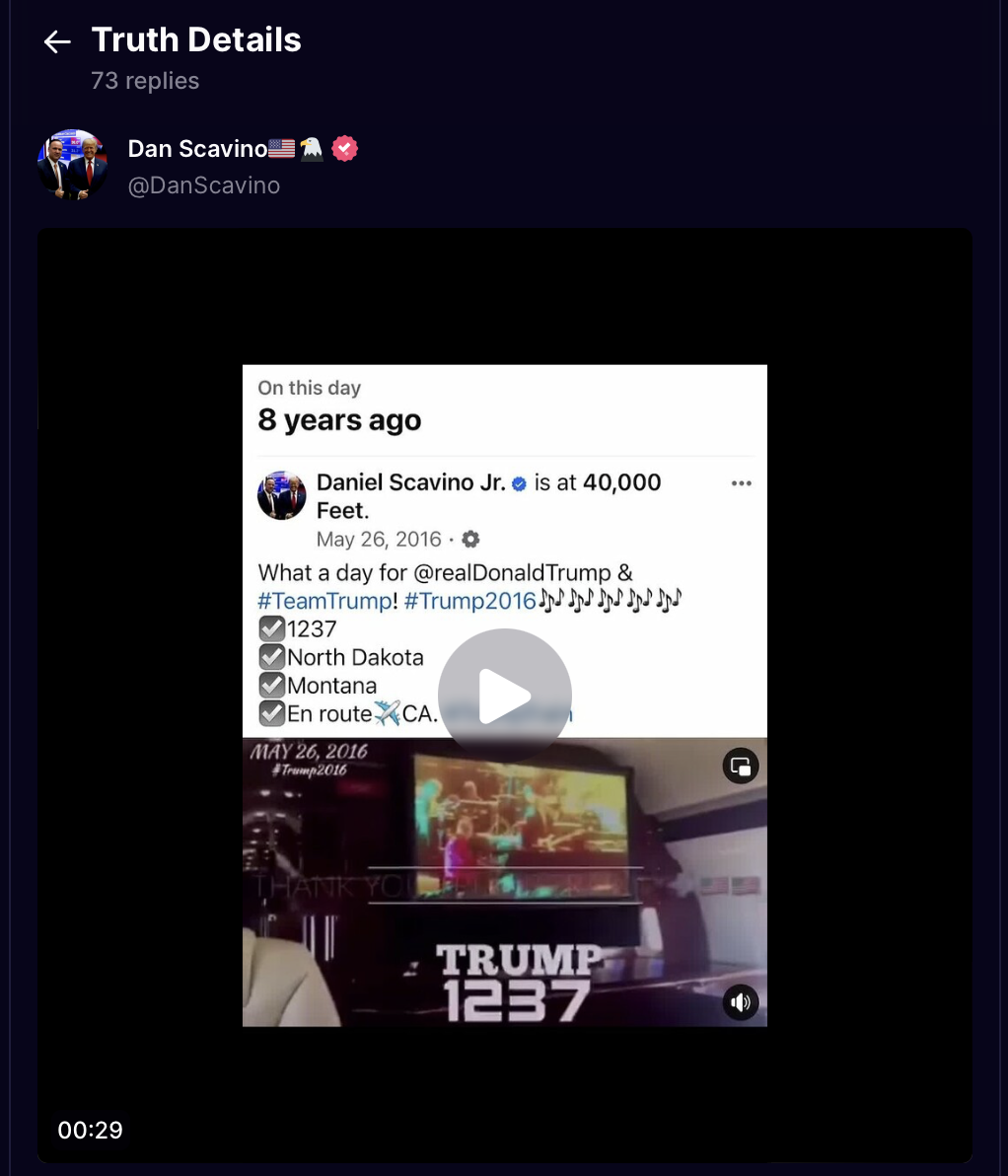Screen dimensions: 1008x1176
Task: Click the 00:29 video duration label
Action: (90, 1130)
